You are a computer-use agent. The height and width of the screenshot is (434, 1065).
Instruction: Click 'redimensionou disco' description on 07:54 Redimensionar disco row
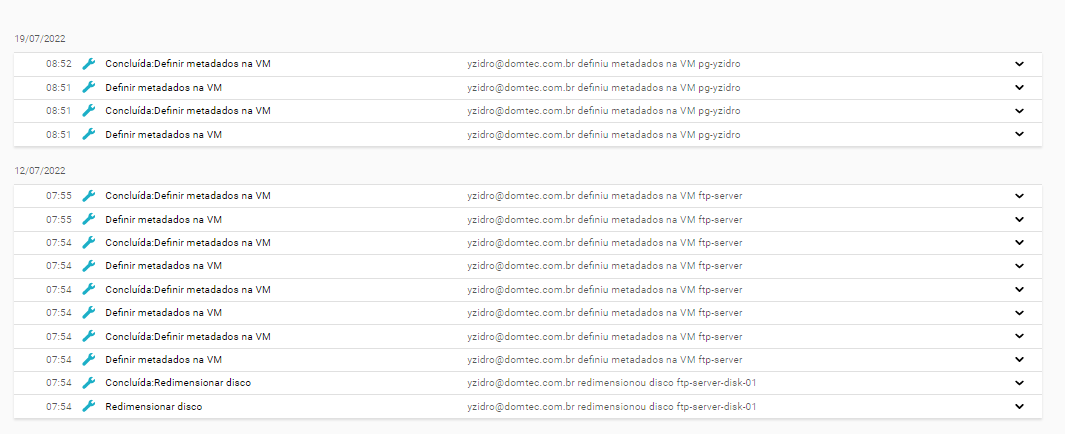point(611,407)
